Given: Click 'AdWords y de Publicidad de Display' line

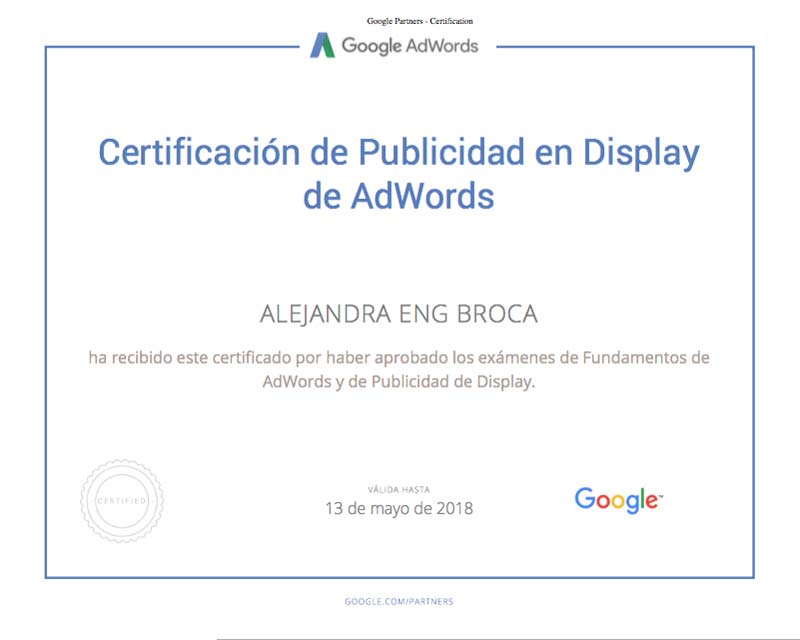Looking at the screenshot, I should [399, 381].
